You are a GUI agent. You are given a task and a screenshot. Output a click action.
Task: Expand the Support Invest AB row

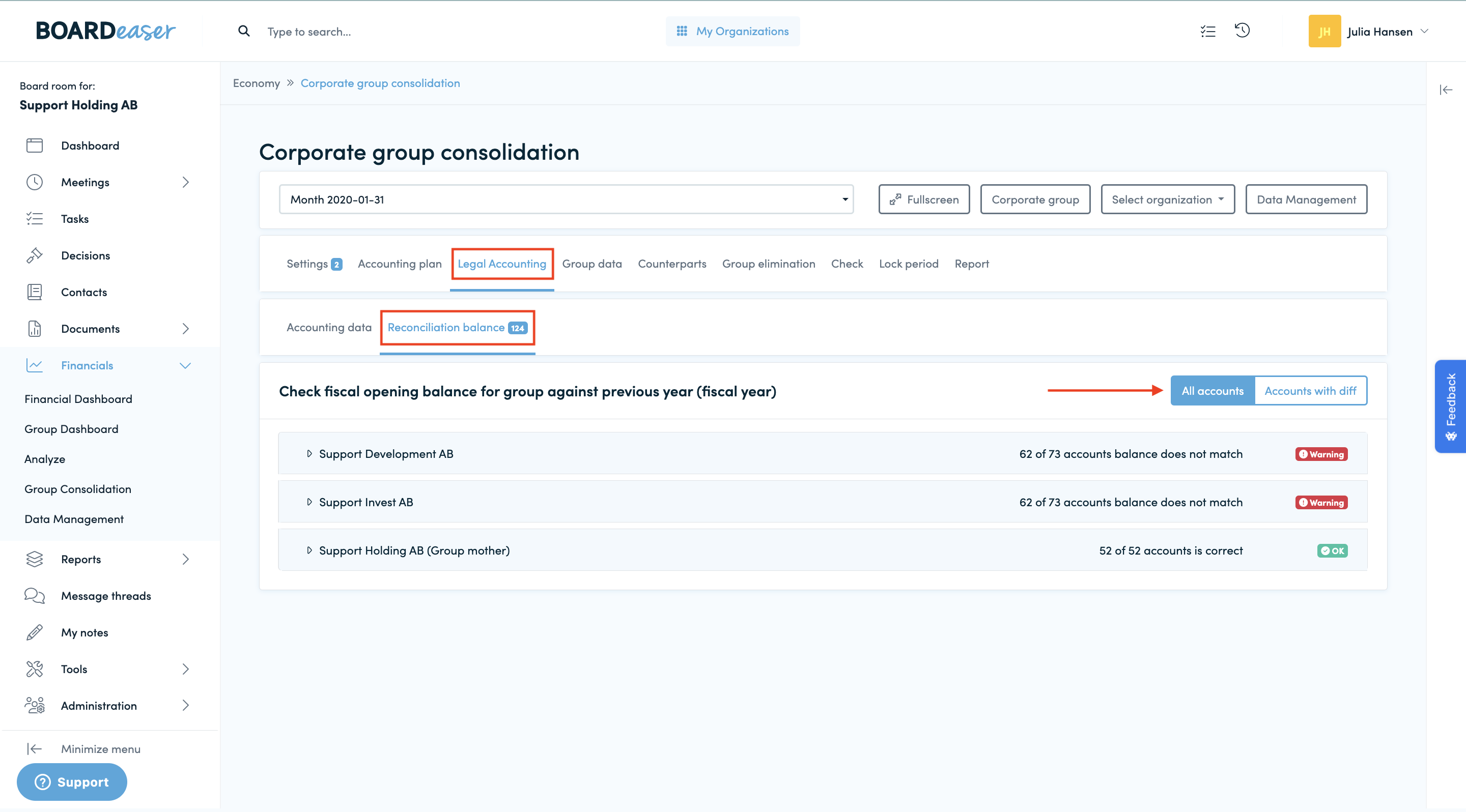823,502
